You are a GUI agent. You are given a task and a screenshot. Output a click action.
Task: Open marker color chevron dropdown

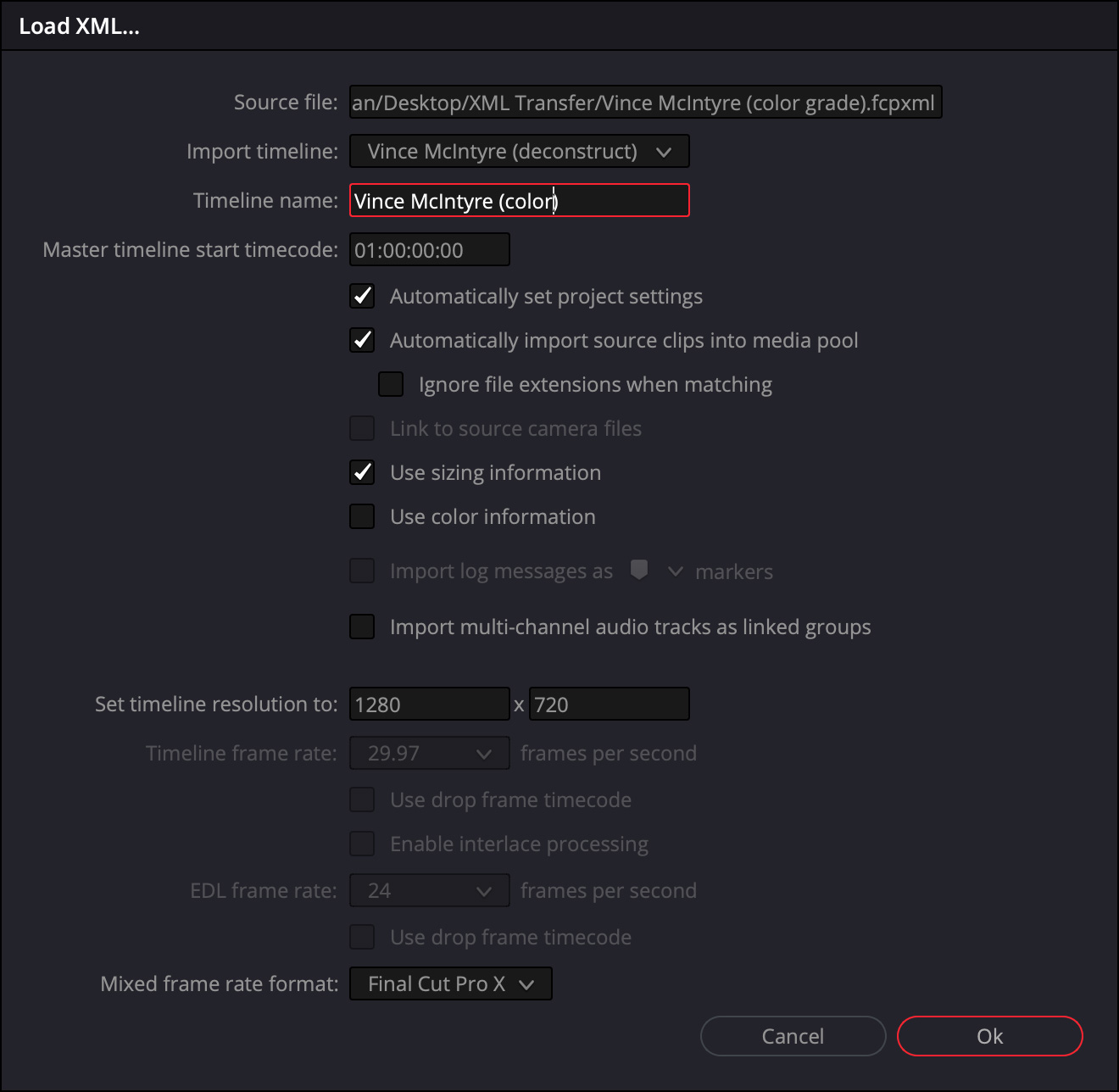coord(675,571)
